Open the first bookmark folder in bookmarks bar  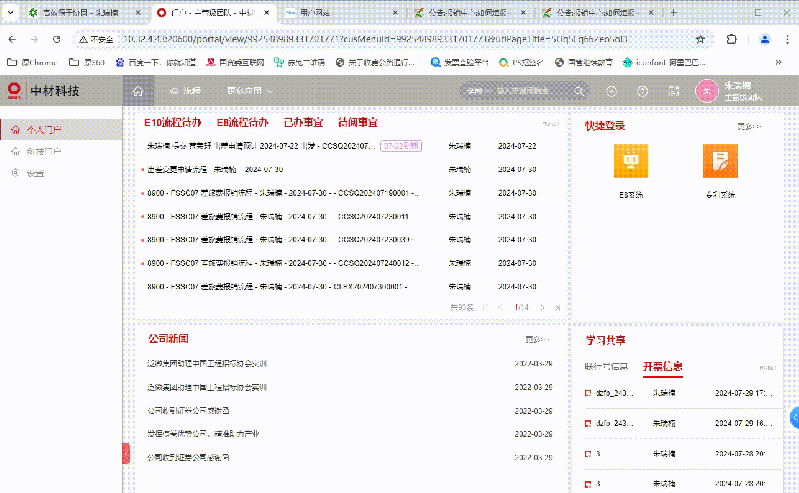32,62
